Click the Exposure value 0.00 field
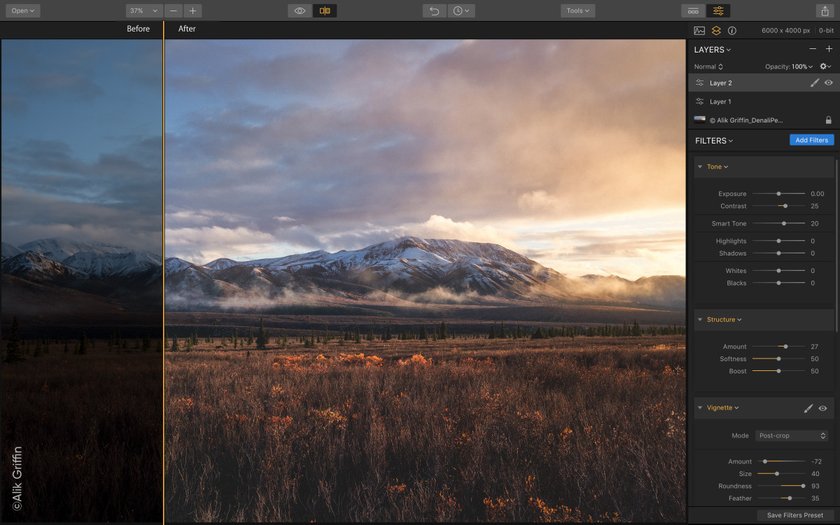840x525 pixels. [817, 193]
